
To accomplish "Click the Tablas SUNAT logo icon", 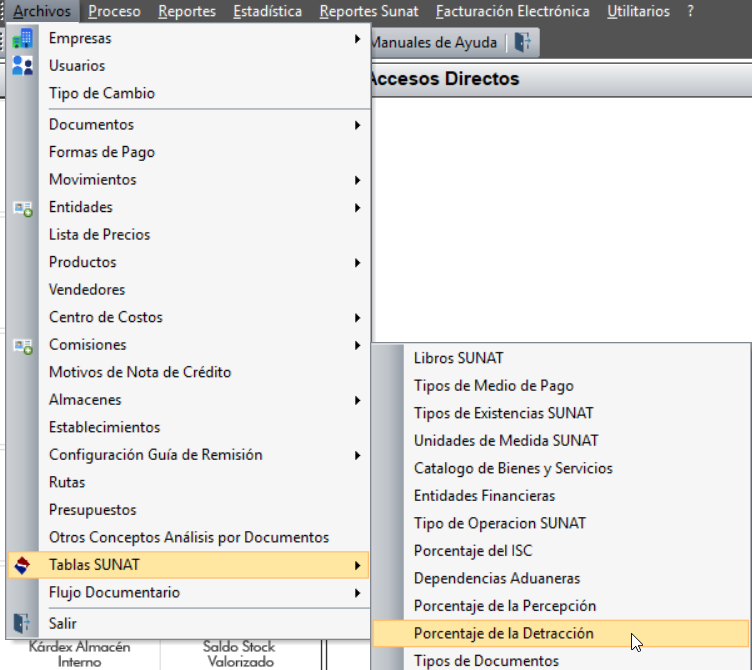I will (x=22, y=565).
